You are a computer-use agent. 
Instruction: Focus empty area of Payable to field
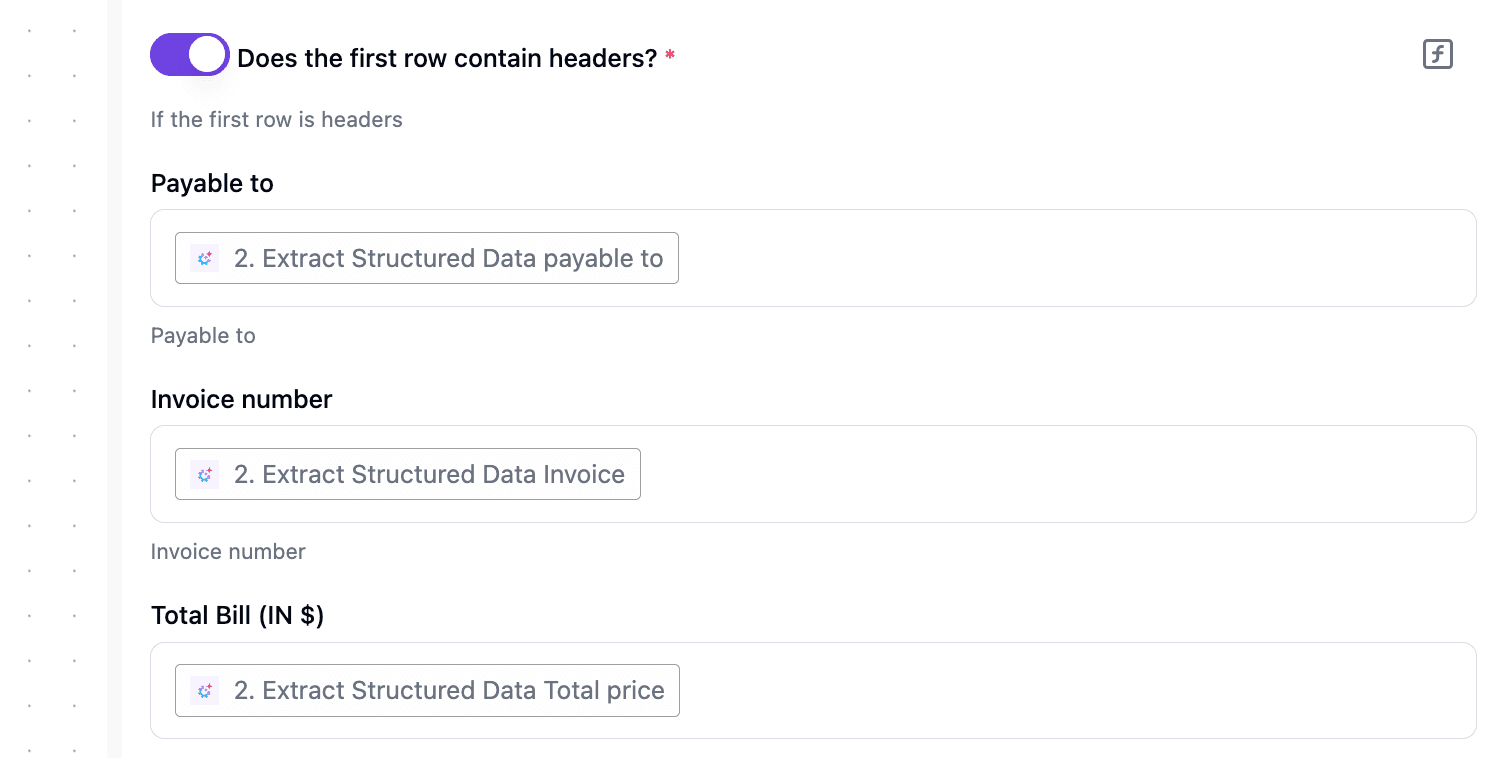click(1075, 258)
